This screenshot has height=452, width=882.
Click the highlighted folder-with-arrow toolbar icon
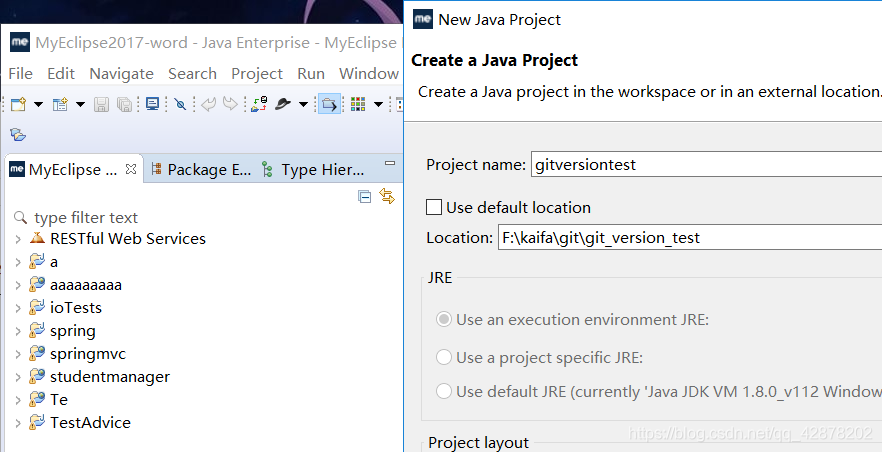pos(329,104)
